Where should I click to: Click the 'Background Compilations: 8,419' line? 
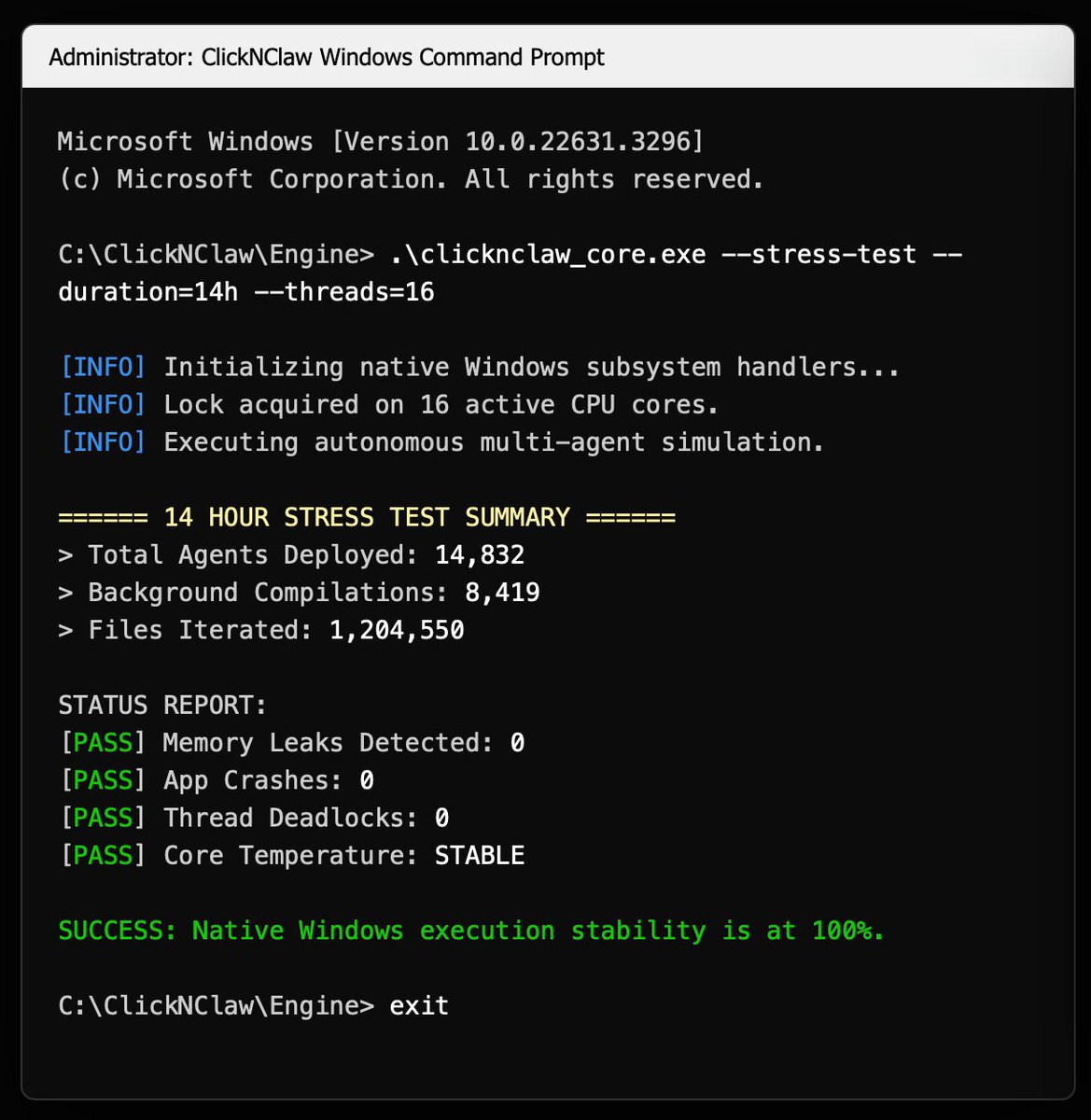pos(299,592)
